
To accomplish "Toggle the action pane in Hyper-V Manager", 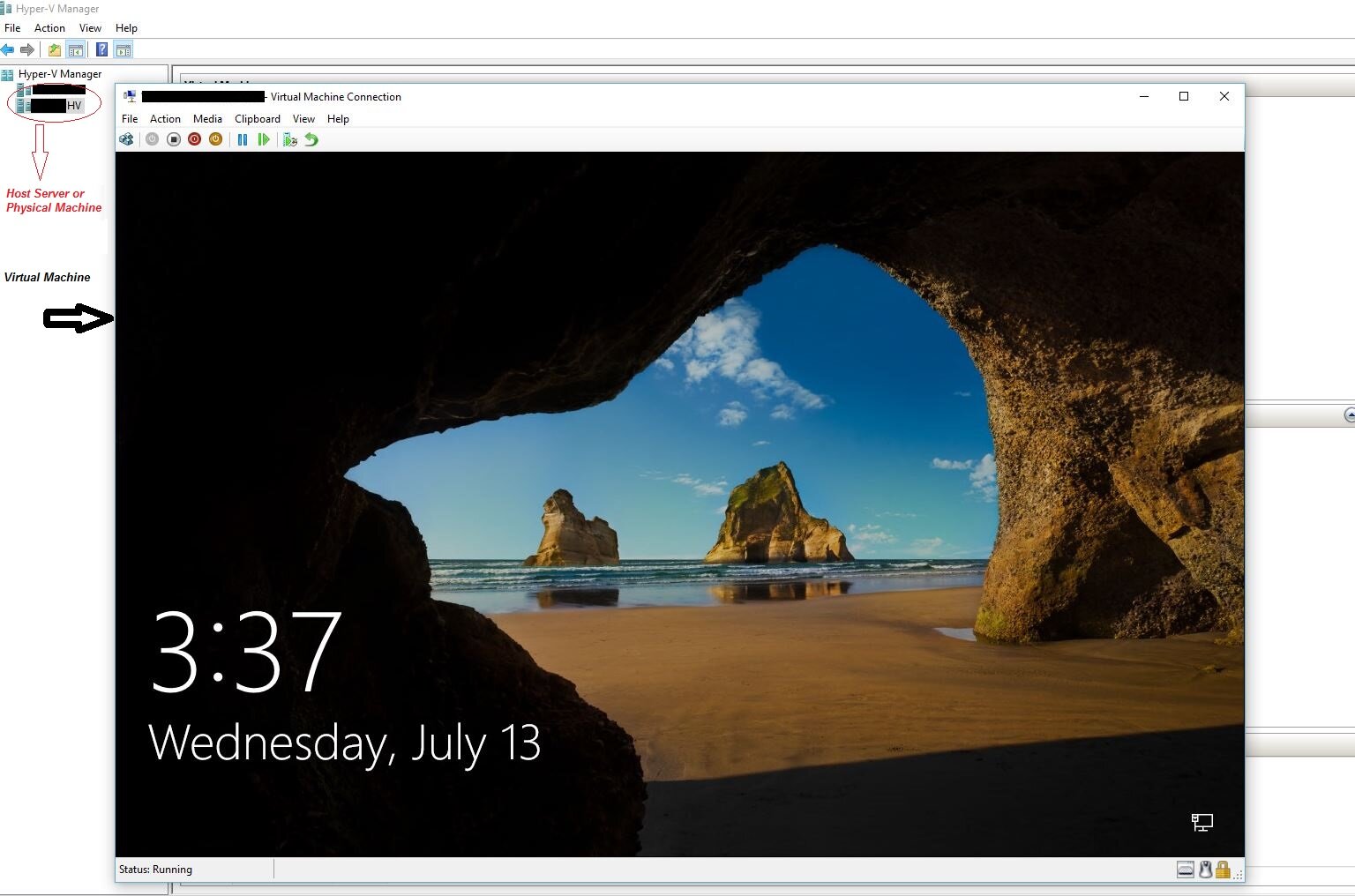I will pos(123,49).
